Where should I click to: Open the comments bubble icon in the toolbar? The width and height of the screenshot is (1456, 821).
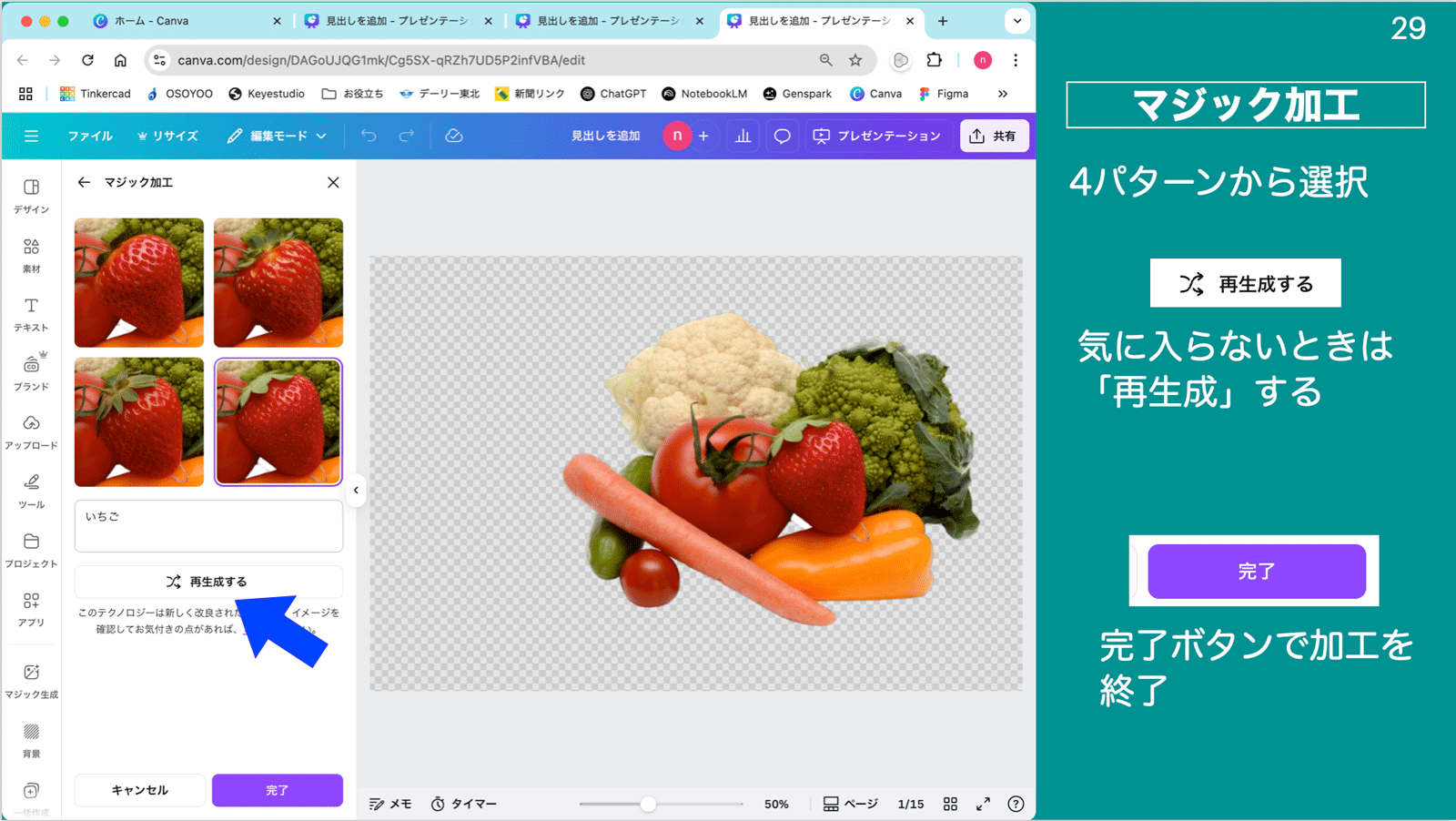pyautogui.click(x=781, y=135)
